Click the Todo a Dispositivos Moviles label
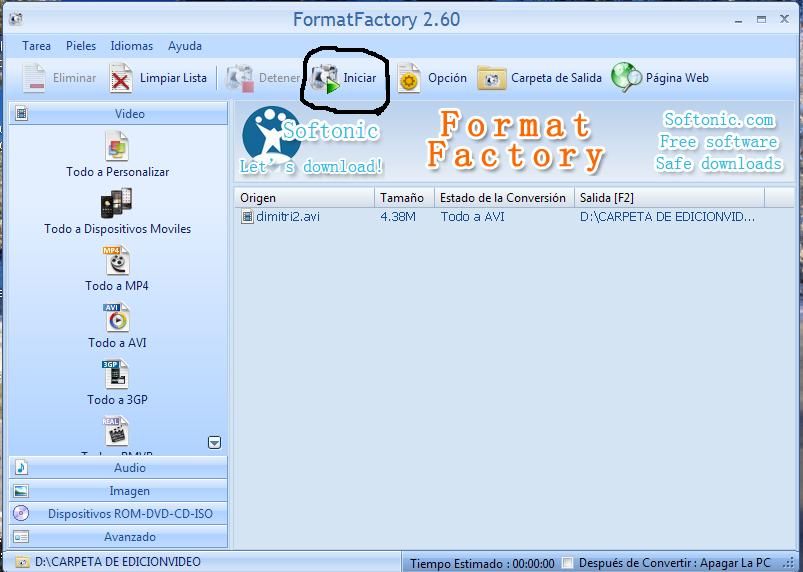 [x=117, y=228]
